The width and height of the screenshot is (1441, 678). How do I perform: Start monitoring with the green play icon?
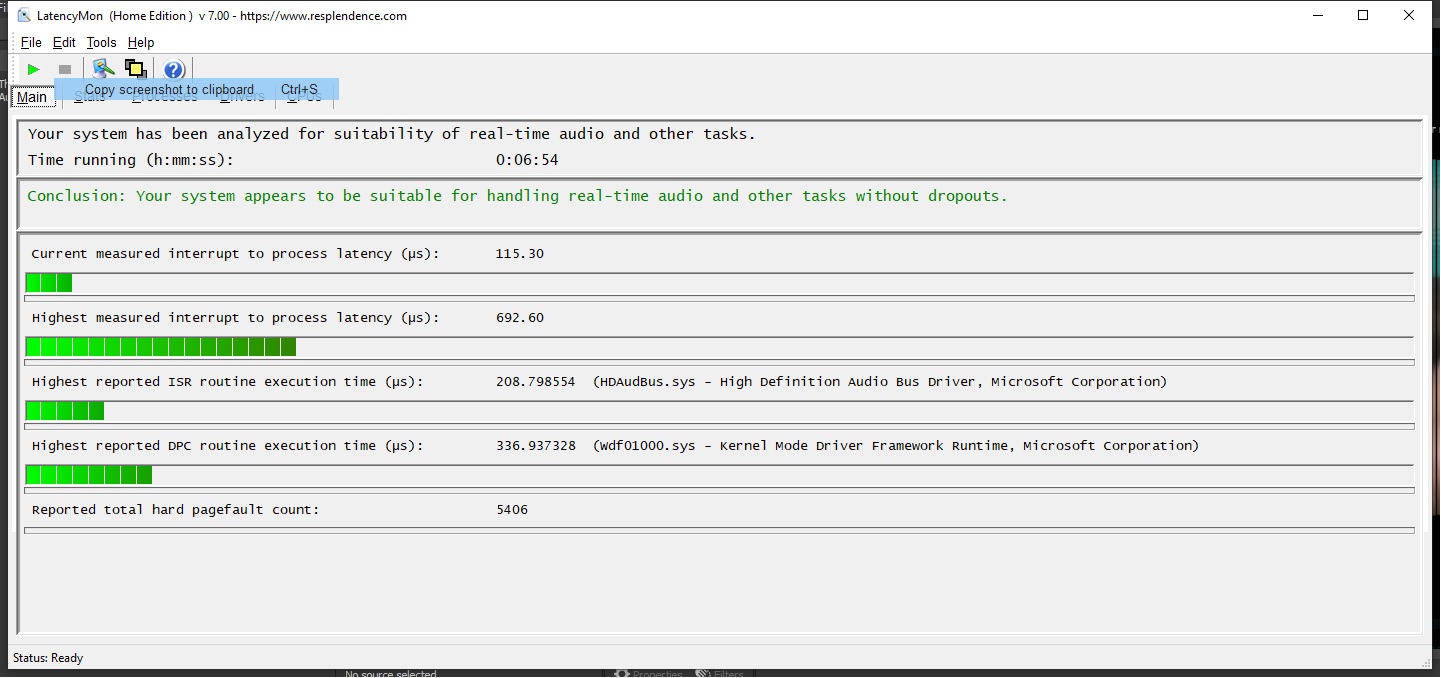[x=34, y=69]
